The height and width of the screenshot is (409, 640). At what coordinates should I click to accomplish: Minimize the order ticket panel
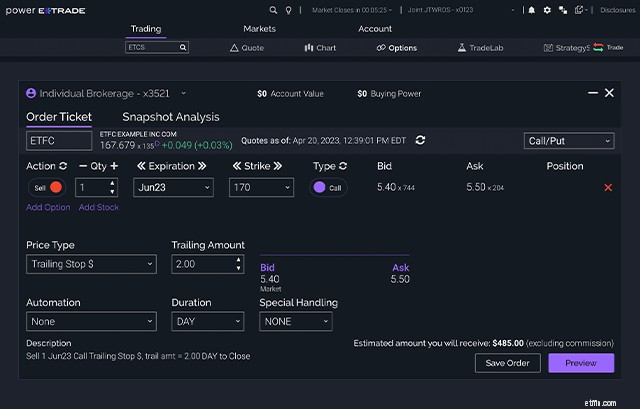tap(593, 93)
